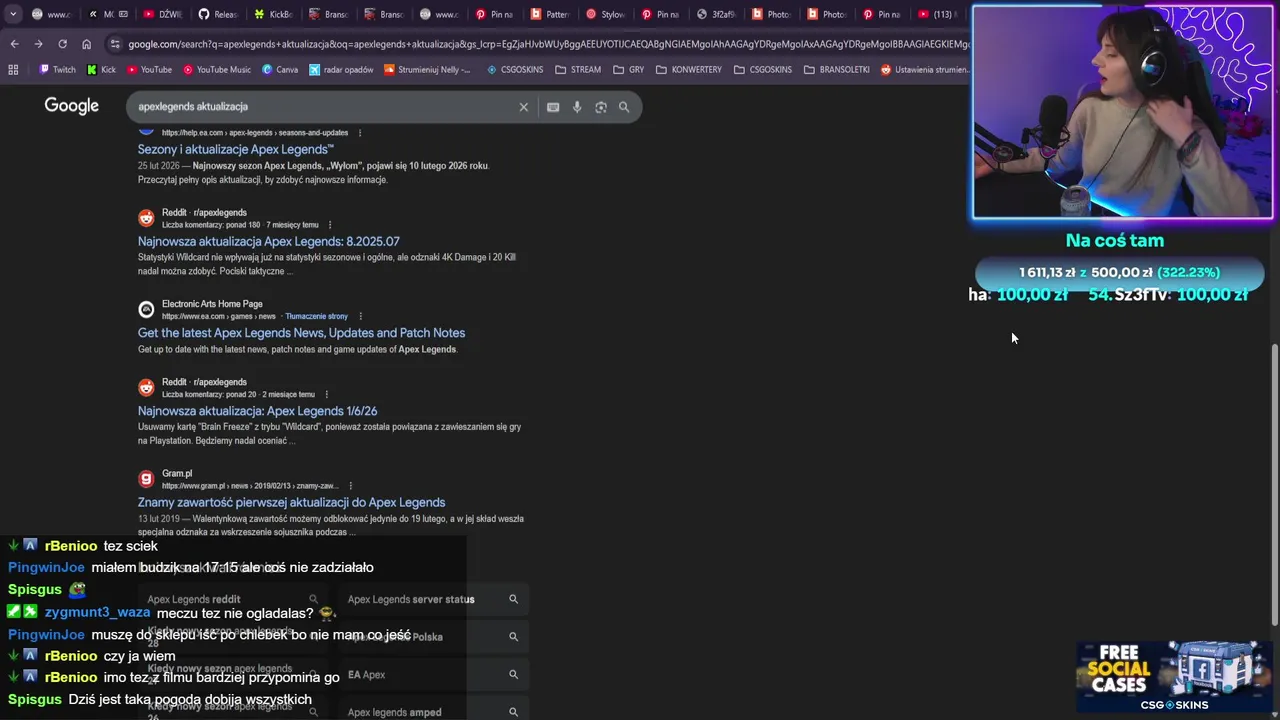The height and width of the screenshot is (720, 1280).
Task: Open the apps grid in the bookmarks bar
Action: click(x=13, y=69)
